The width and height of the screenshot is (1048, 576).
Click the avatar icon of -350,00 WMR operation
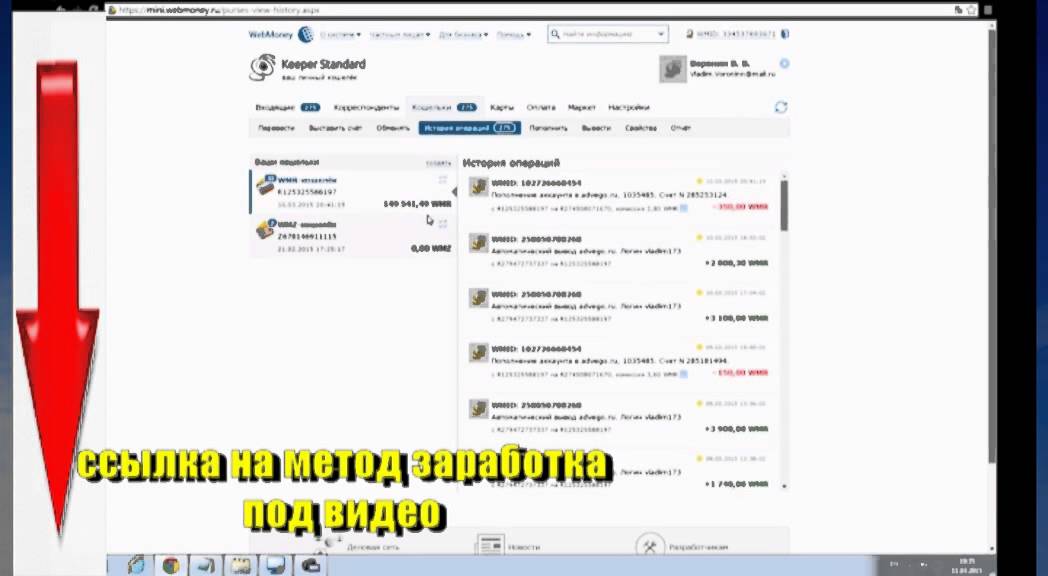[x=479, y=187]
